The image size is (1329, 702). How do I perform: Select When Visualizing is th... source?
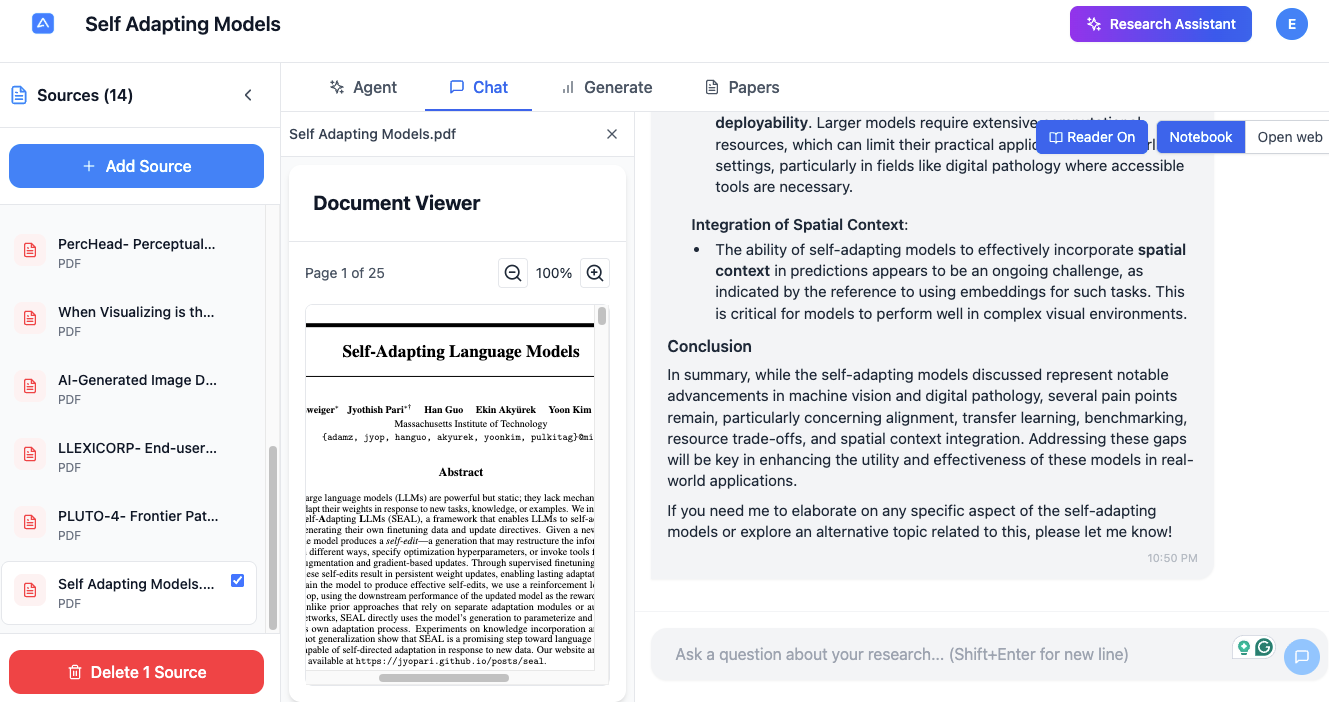(x=130, y=321)
